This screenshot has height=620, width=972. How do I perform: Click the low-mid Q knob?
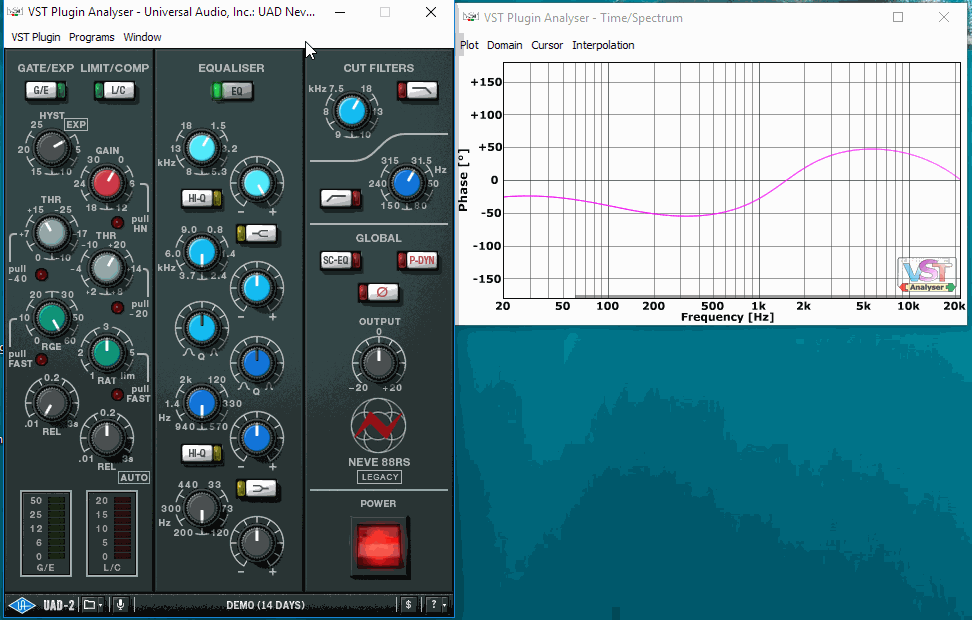tap(257, 363)
